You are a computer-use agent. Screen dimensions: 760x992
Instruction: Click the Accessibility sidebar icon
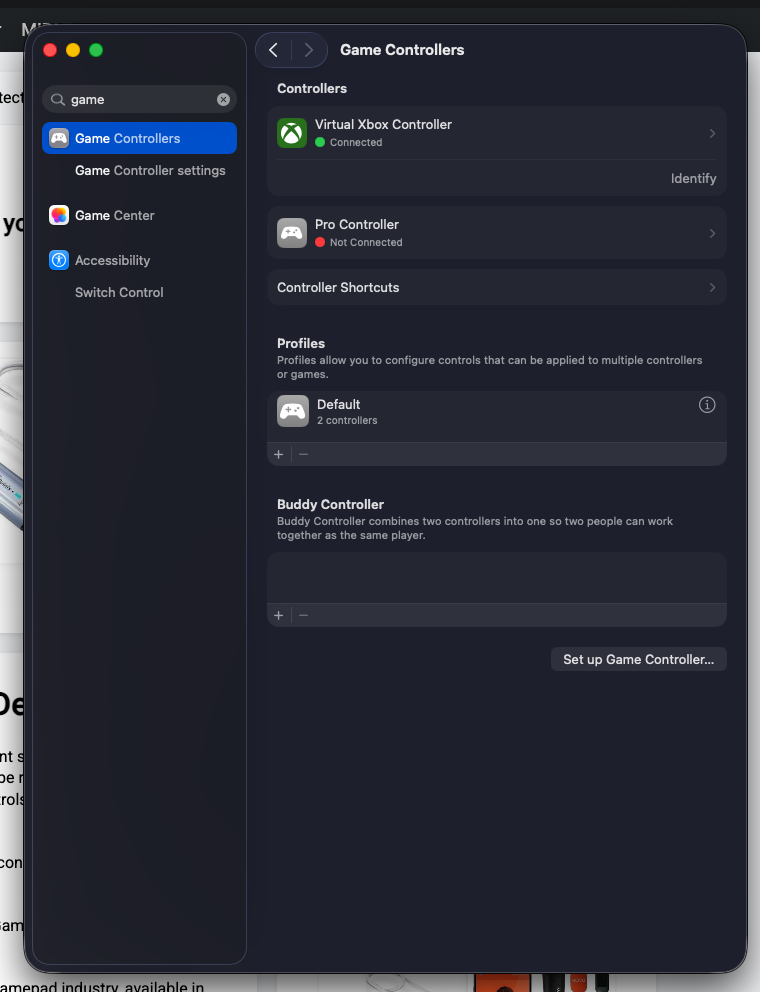[59, 260]
